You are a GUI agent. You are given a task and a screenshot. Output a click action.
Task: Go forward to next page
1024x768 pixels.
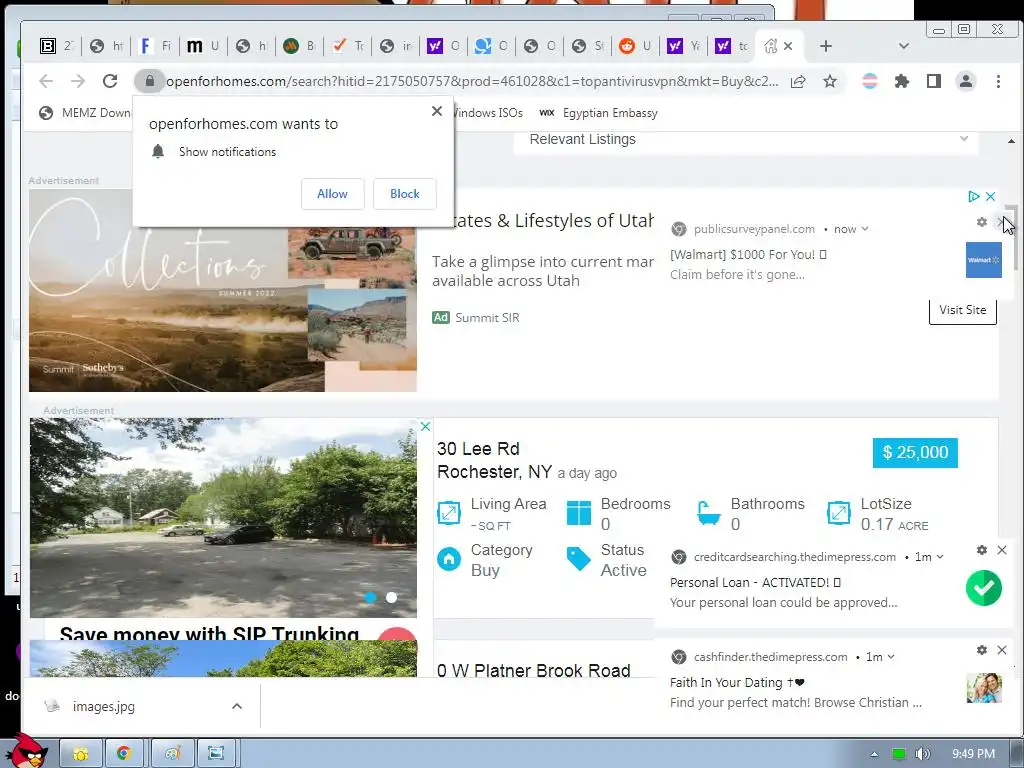(x=78, y=81)
